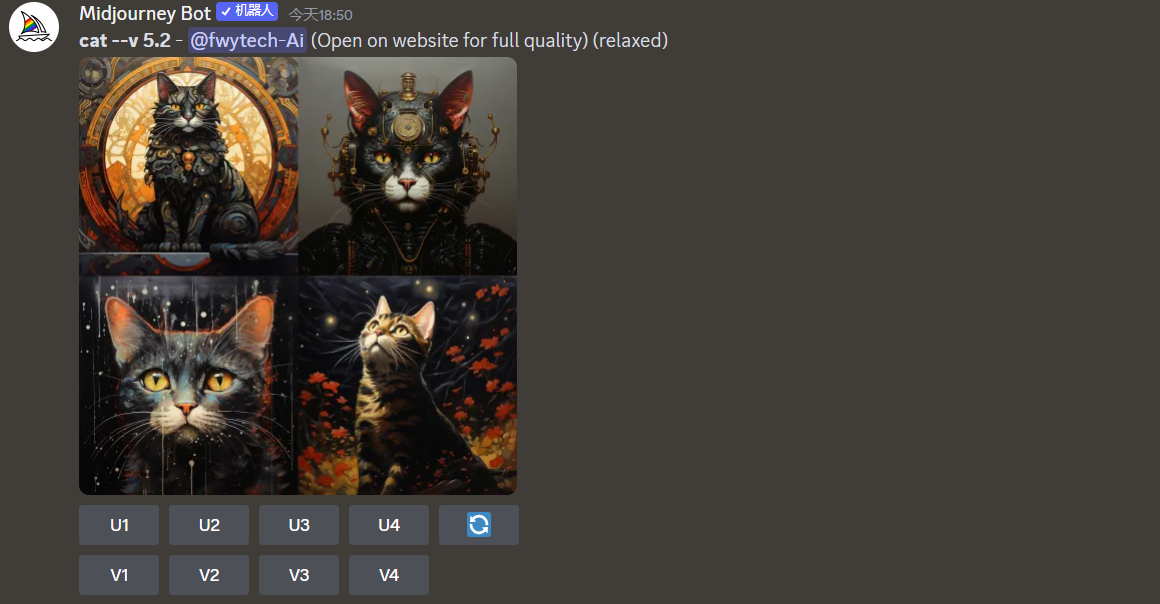The image size is (1160, 604).
Task: Click the Midjourney Bot sailboat avatar
Action: tap(34, 27)
